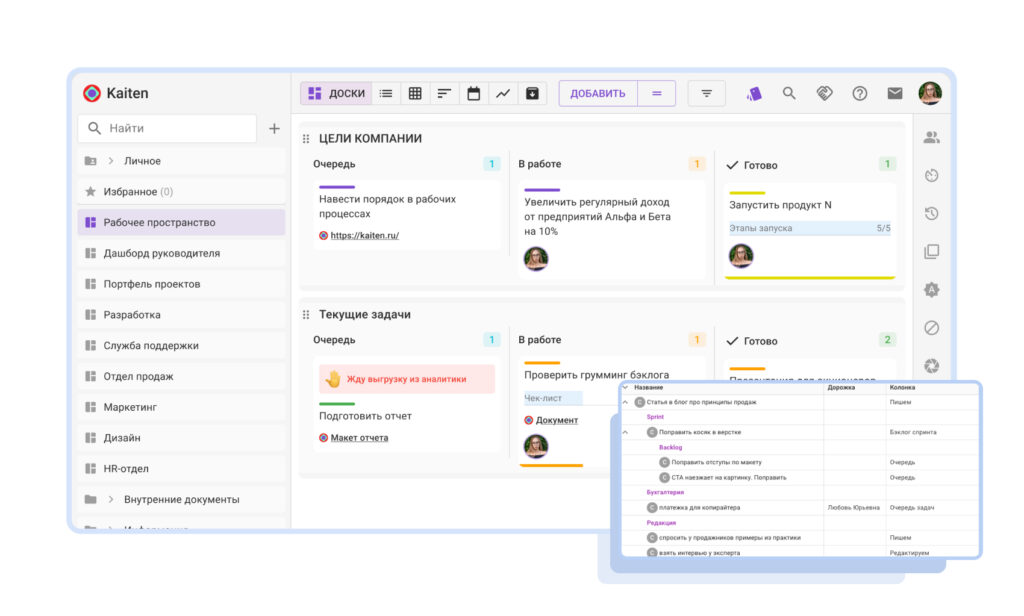
Task: Open the archive icon in the toolbar
Action: (x=532, y=93)
